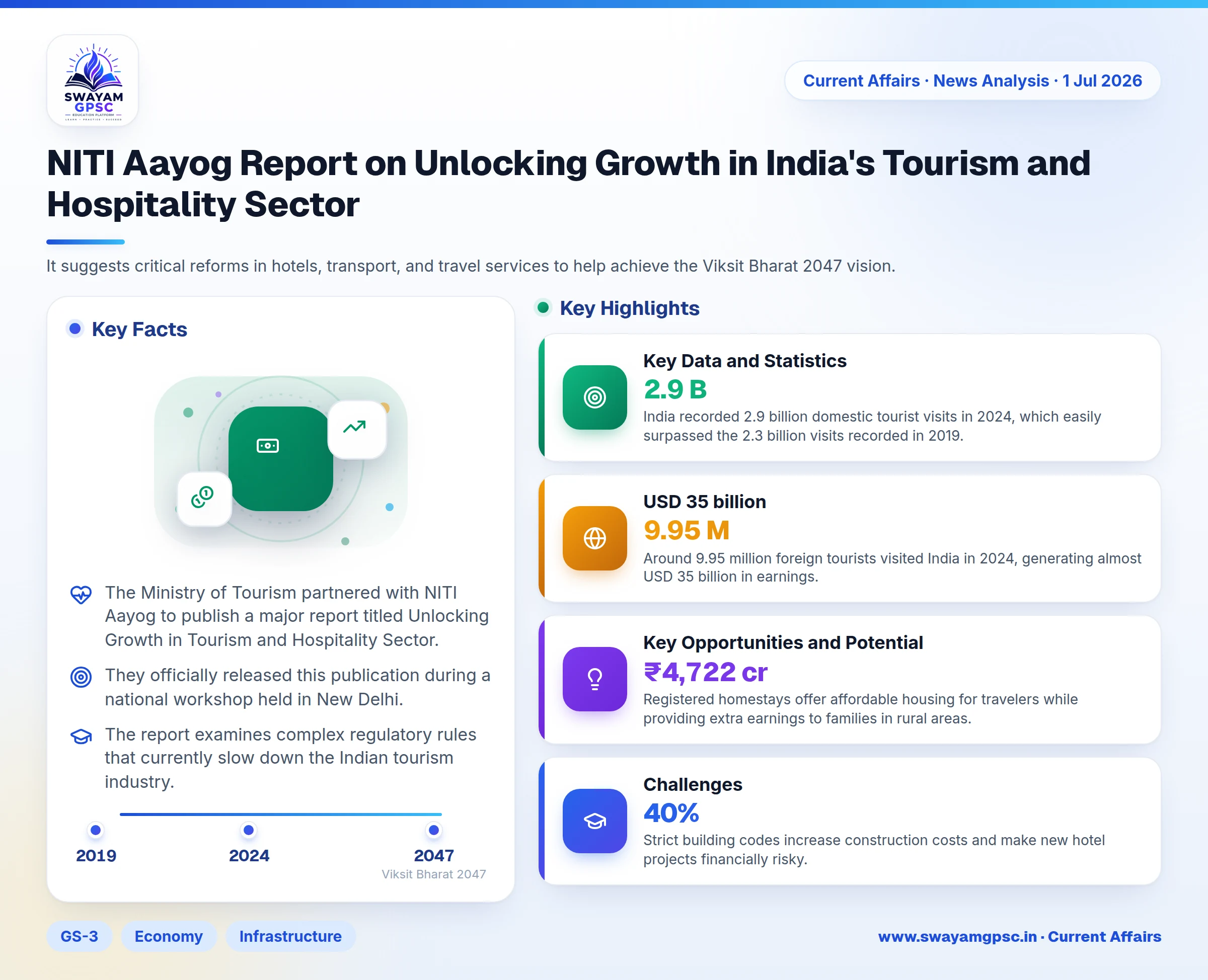The width and height of the screenshot is (1208, 980).
Task: Click the green target icon beside Key Data and Statistics
Action: [x=594, y=397]
